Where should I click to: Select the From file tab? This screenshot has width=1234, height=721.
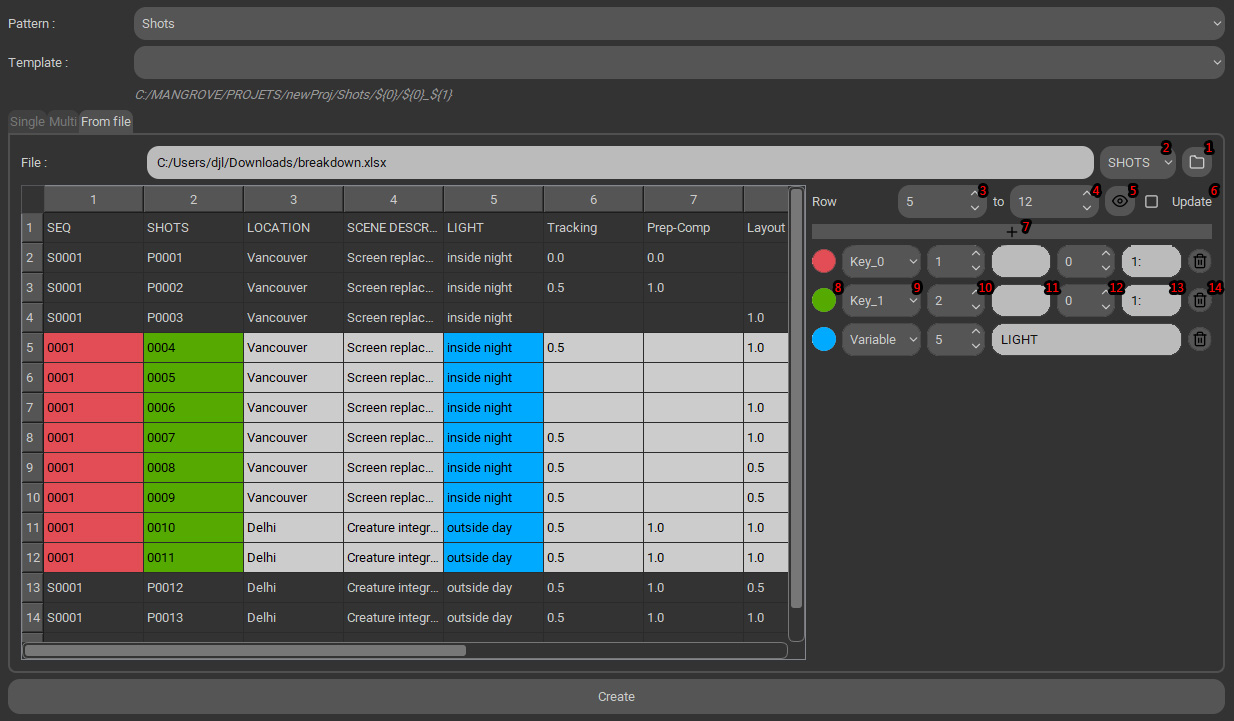[106, 121]
